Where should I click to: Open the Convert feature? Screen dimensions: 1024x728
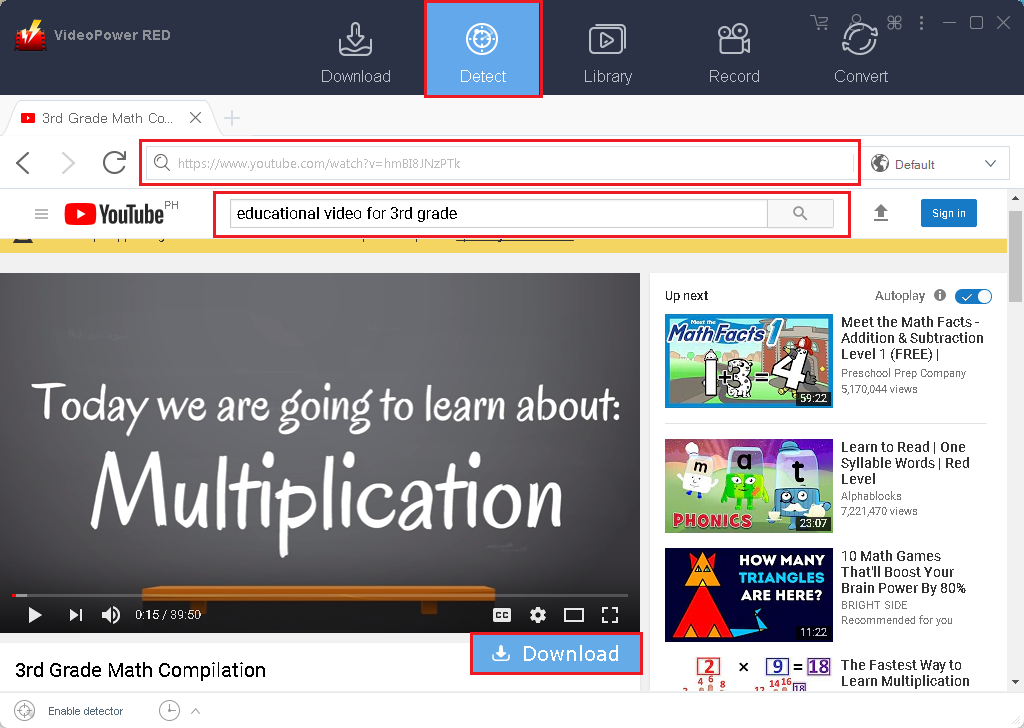(860, 48)
